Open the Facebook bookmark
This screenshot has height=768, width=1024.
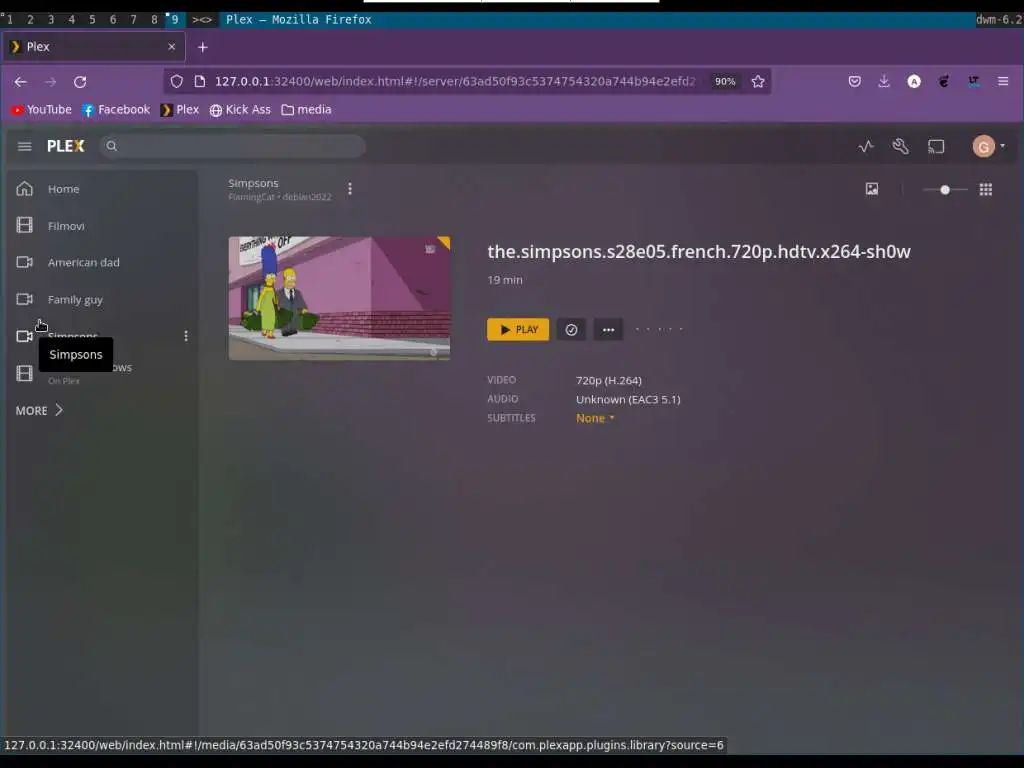click(116, 110)
